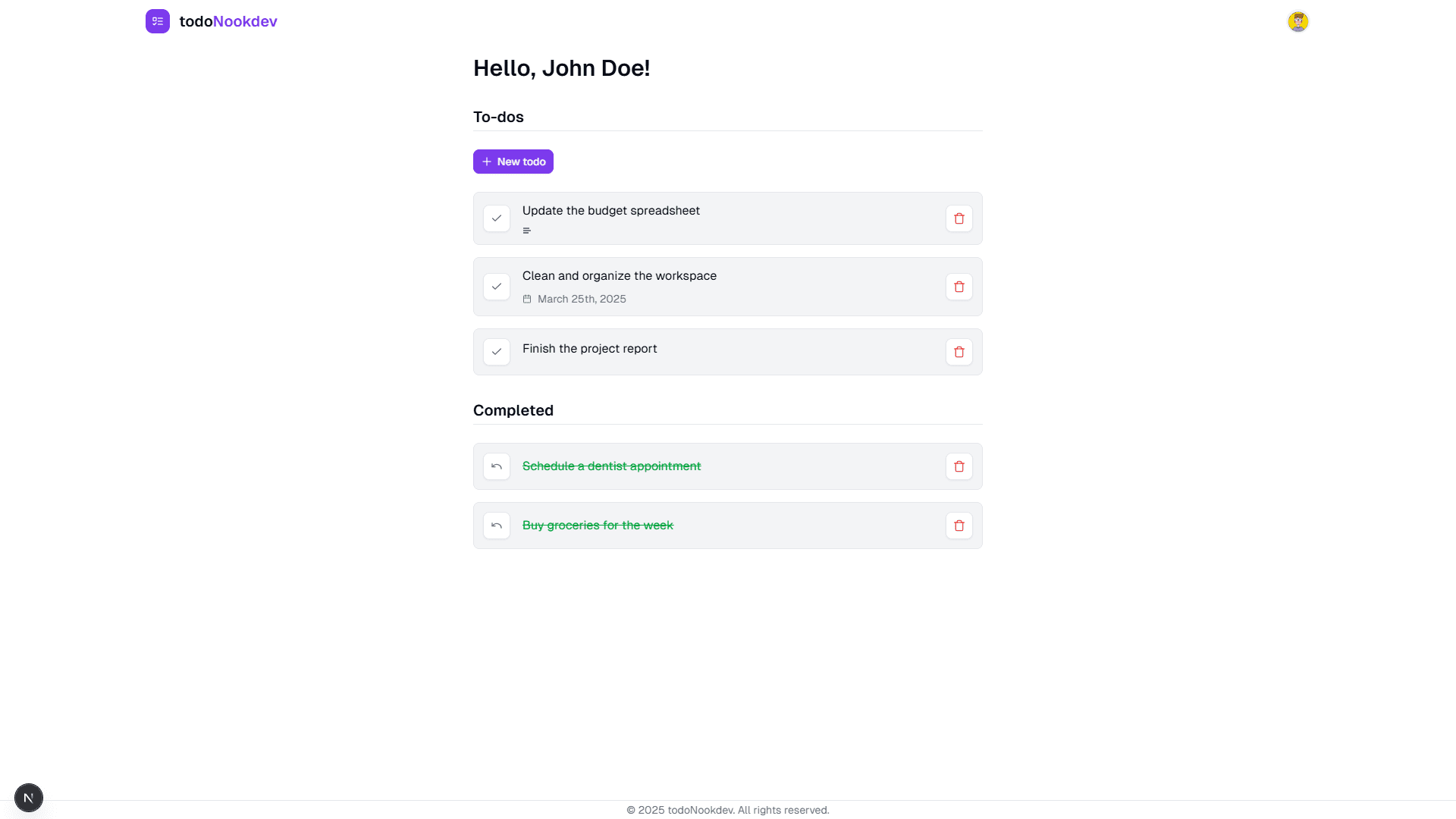The image size is (1456, 819).
Task: Click the March 25th, 2025 due date label
Action: [x=582, y=299]
